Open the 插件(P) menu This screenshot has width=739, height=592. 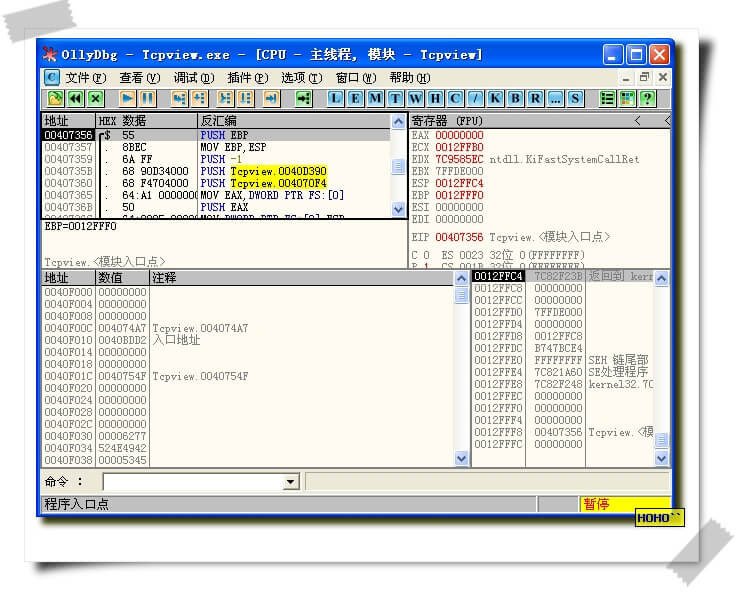(x=248, y=77)
